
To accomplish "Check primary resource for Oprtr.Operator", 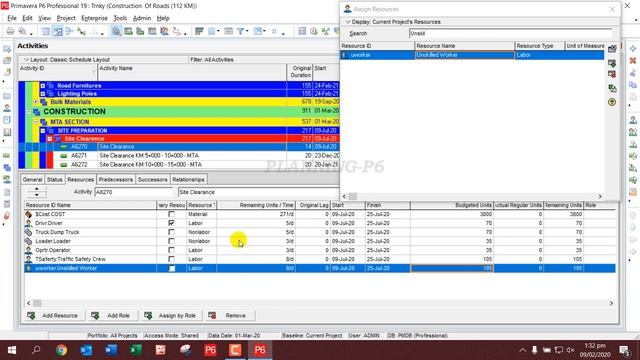I will [x=171, y=250].
